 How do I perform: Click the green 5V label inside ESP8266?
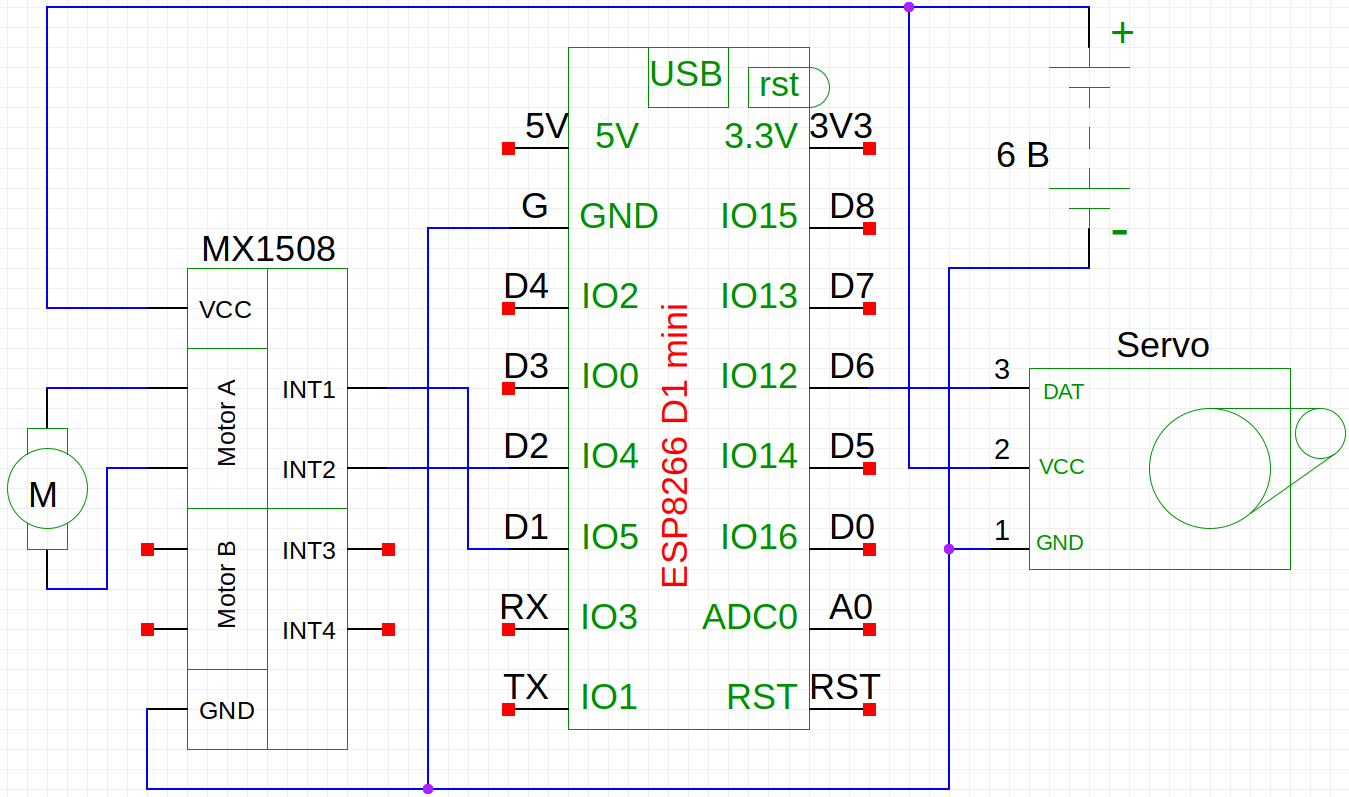[616, 136]
